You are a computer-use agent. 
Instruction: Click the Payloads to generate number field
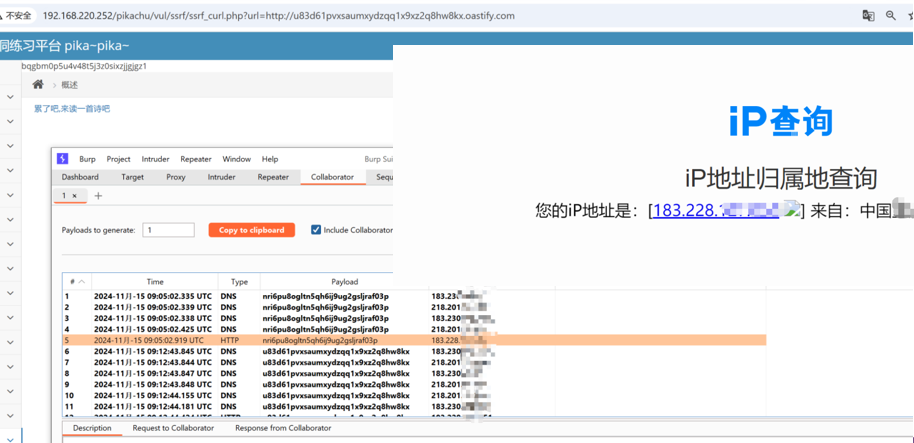(168, 230)
